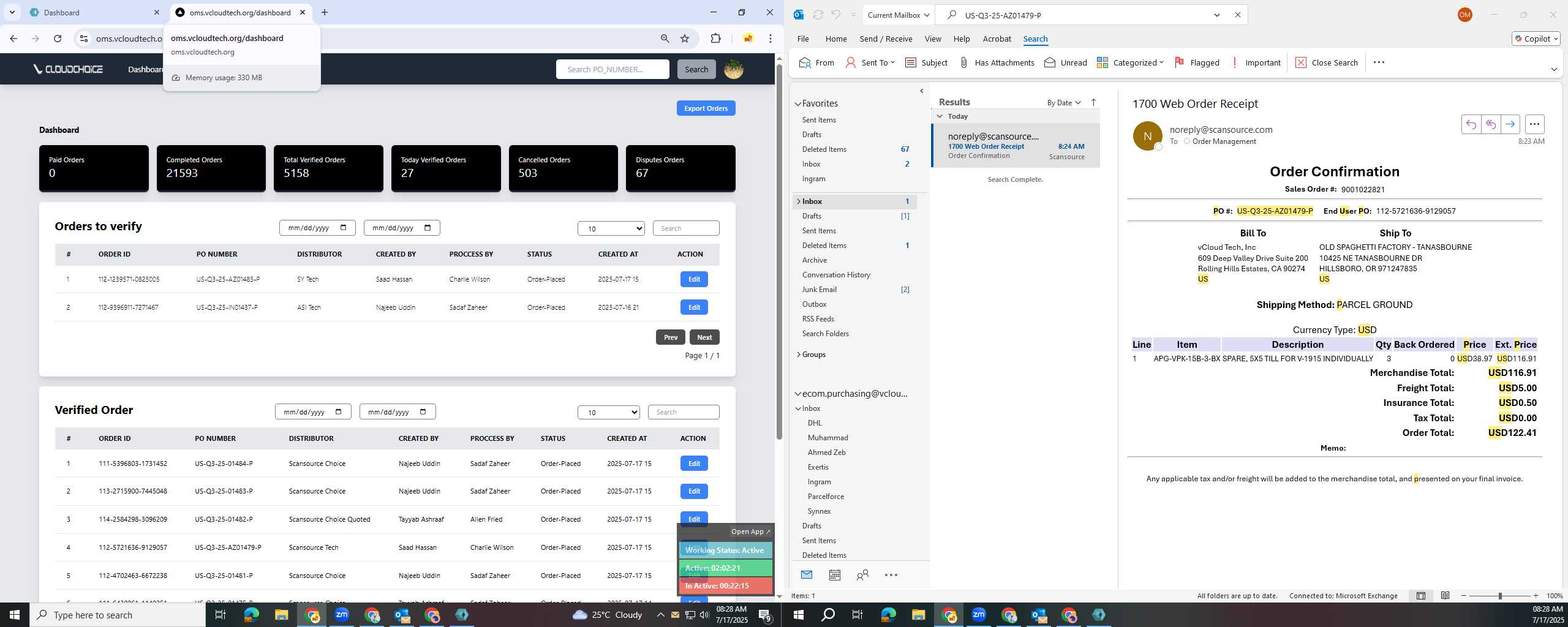Click the CloudChoice logo

coord(68,69)
